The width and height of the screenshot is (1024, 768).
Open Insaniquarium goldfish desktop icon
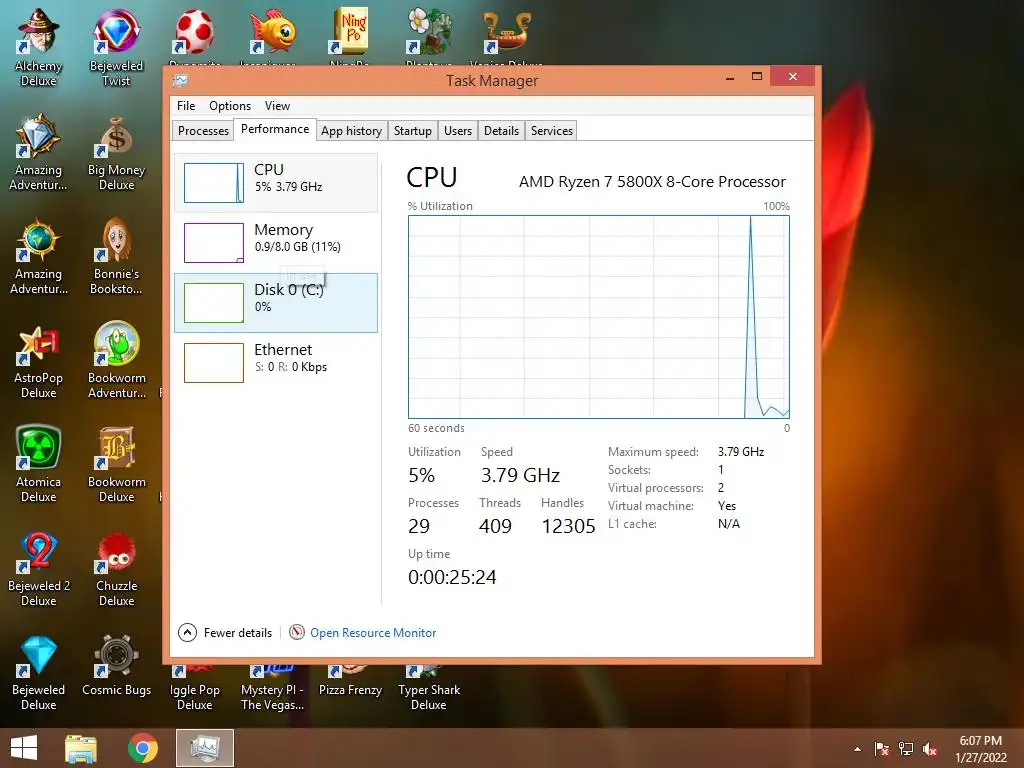(272, 33)
